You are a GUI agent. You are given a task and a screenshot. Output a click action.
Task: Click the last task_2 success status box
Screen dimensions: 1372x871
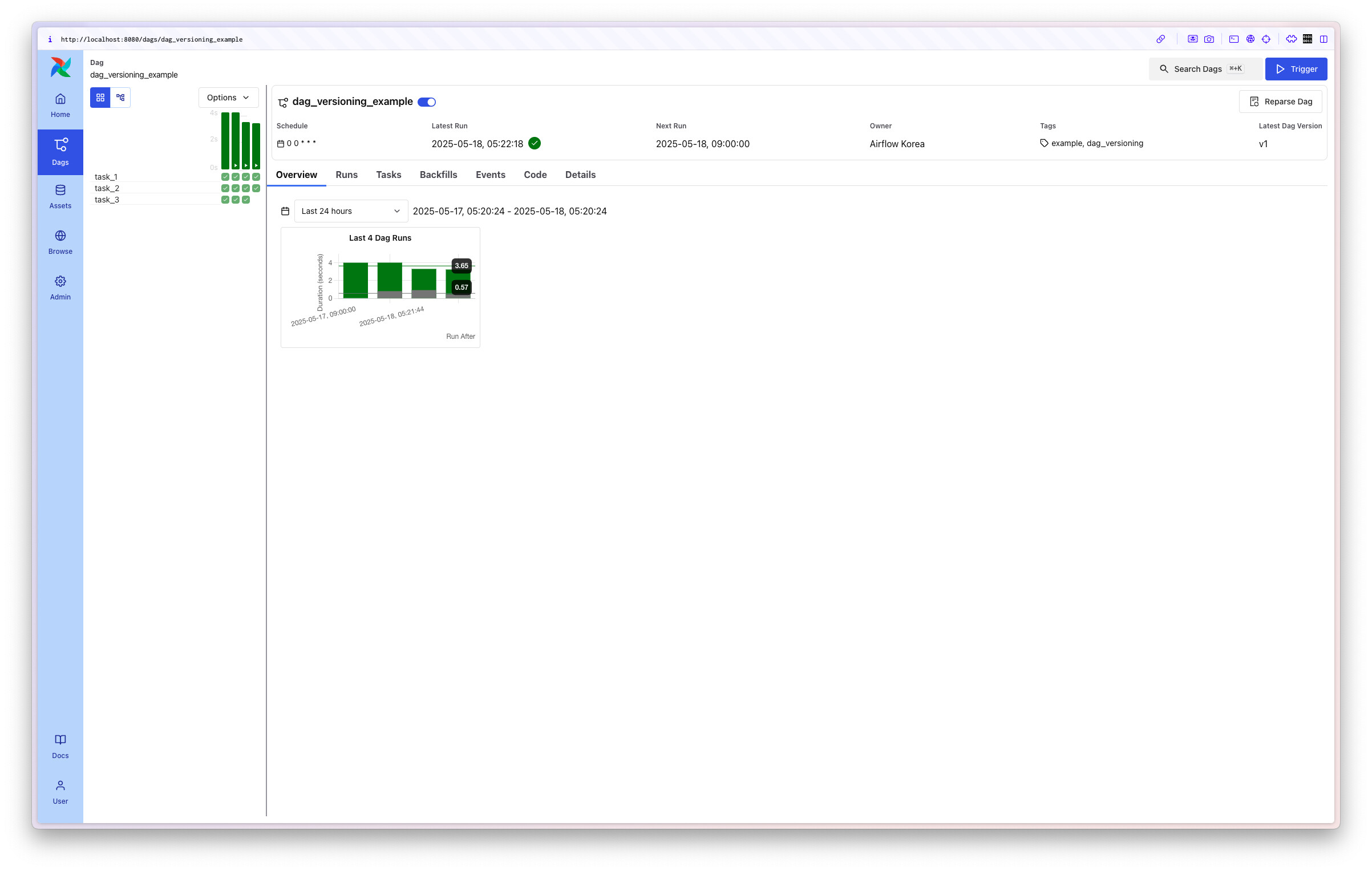click(x=256, y=188)
